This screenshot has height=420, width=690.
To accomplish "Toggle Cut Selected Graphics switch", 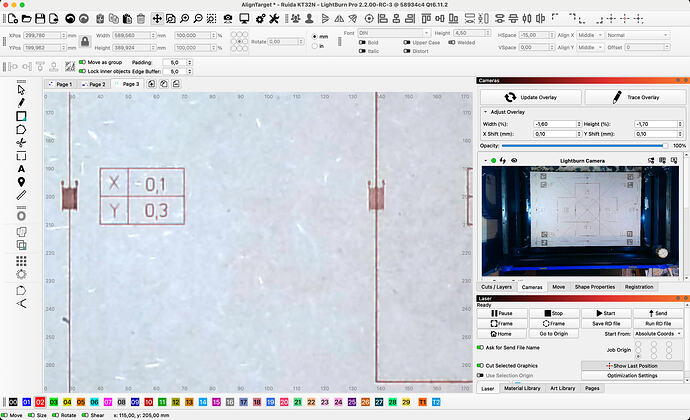I will [x=481, y=366].
